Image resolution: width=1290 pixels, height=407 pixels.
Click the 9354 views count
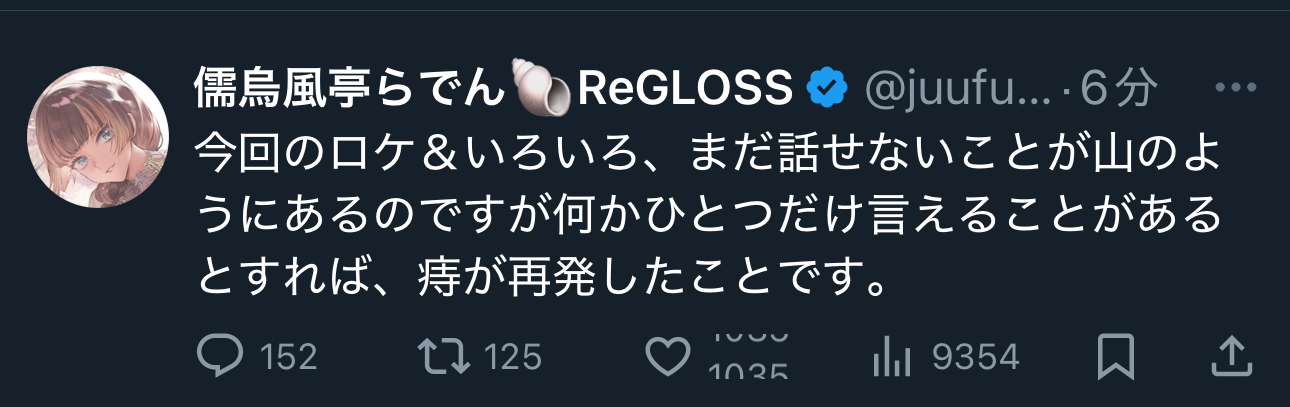pos(973,356)
